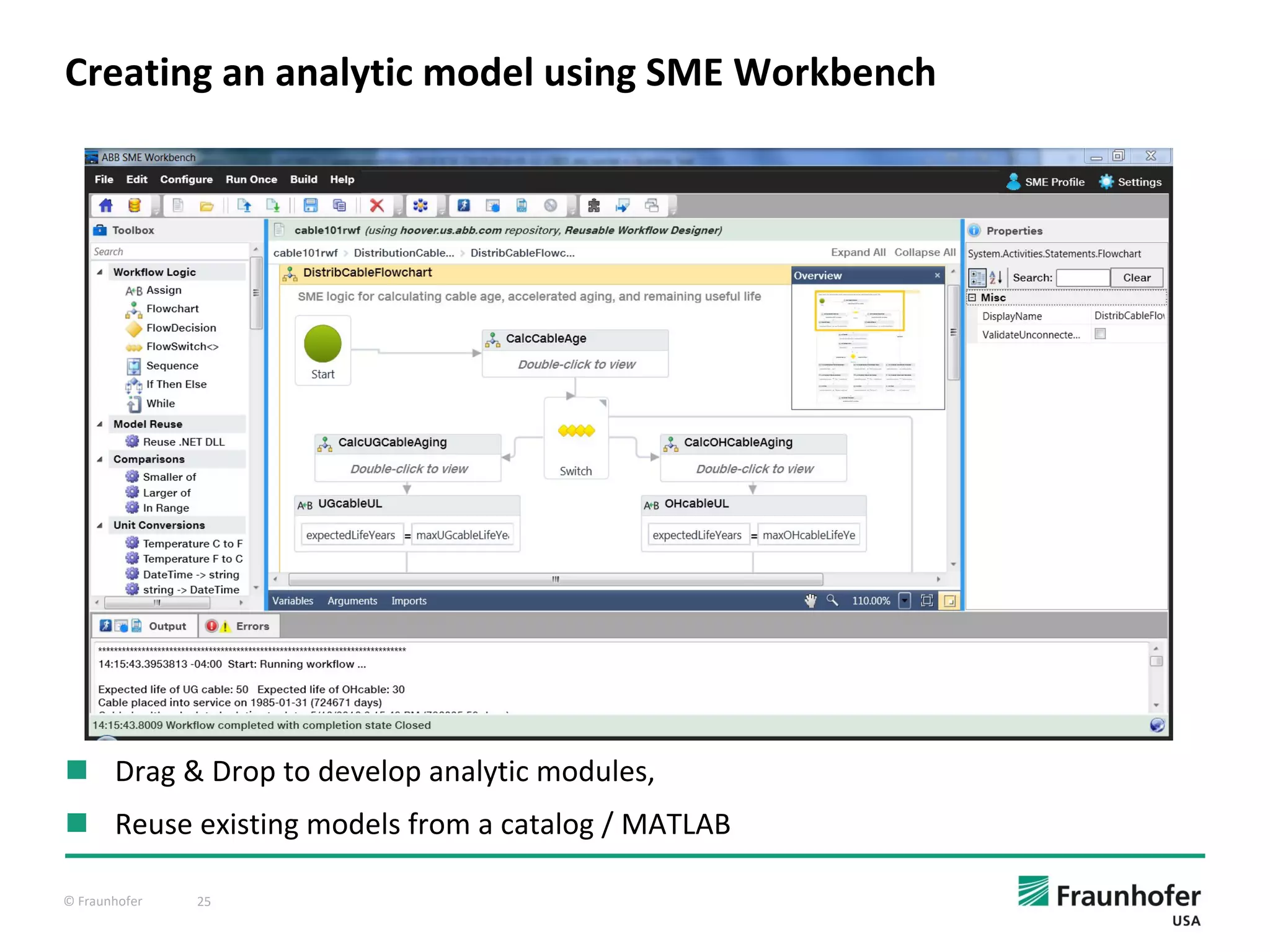Viewport: 1270px width, 952px height.
Task: Click the download document icon with green arrow
Action: pyautogui.click(x=273, y=206)
